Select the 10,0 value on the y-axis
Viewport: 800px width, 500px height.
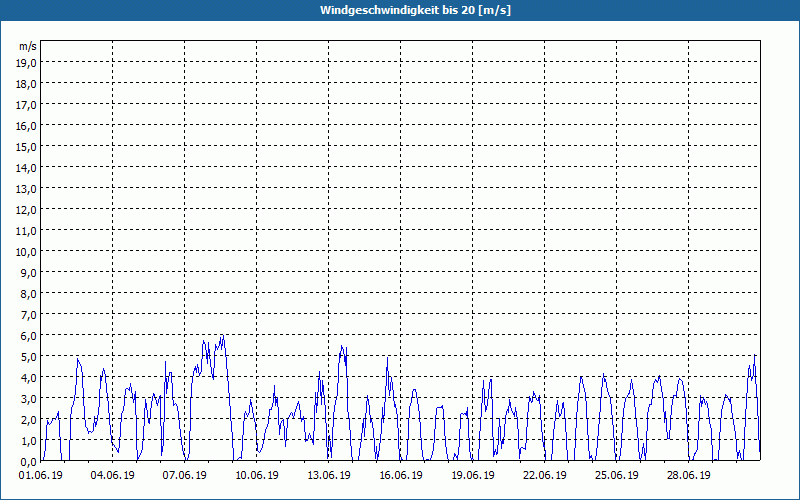tap(27, 251)
